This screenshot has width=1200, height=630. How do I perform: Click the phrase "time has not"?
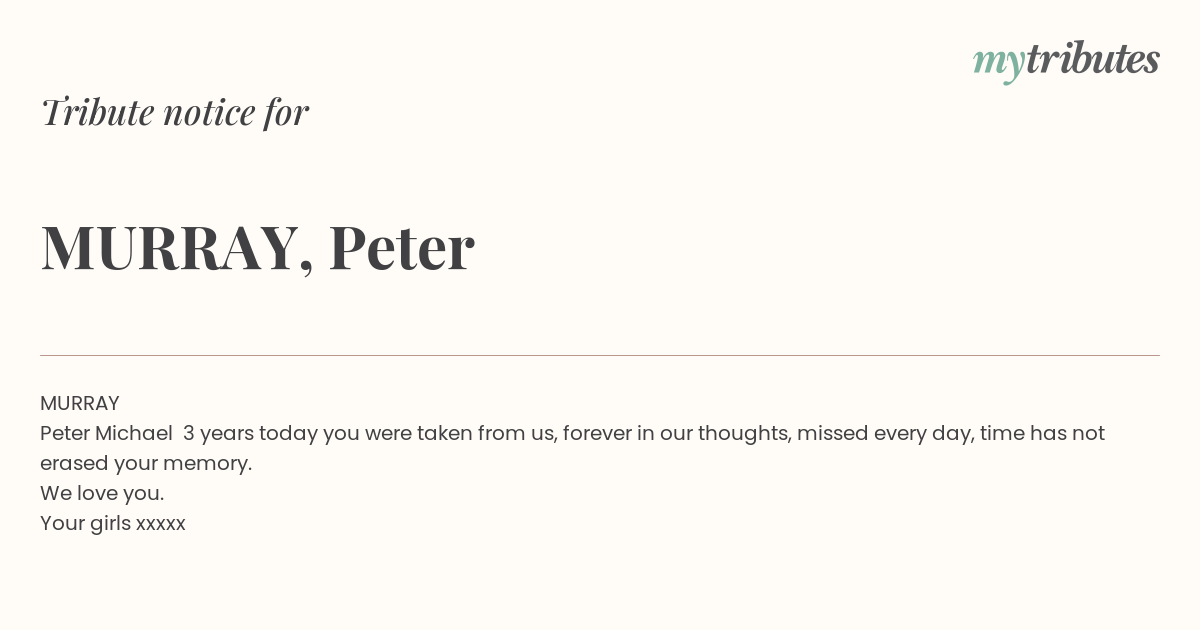coord(1042,433)
